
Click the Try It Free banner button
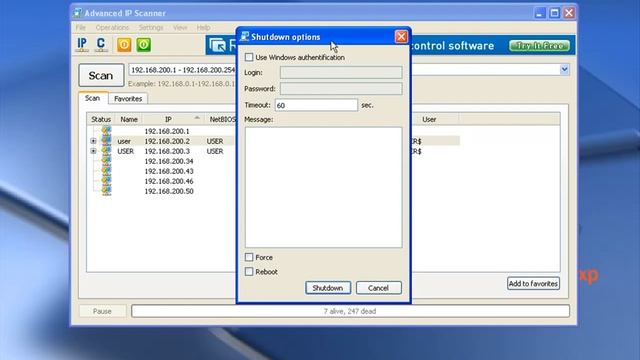539,46
